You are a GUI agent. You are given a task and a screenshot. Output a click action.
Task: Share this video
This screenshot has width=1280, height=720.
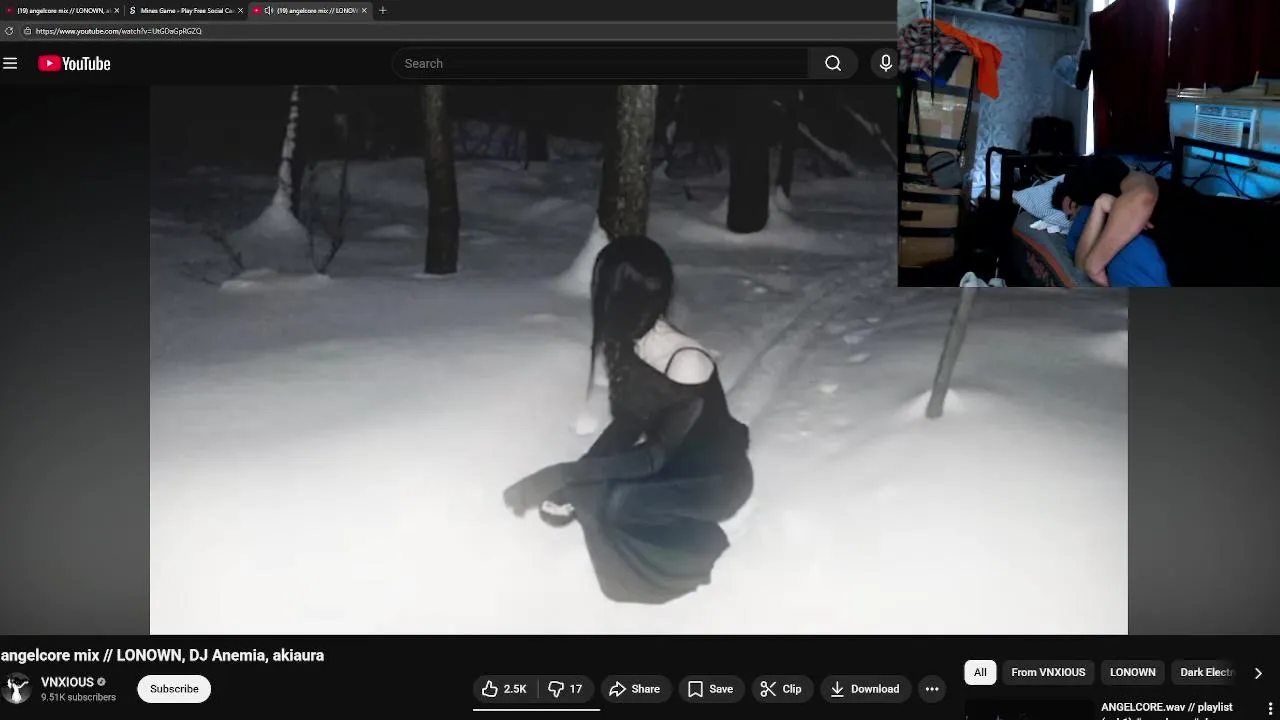[635, 689]
